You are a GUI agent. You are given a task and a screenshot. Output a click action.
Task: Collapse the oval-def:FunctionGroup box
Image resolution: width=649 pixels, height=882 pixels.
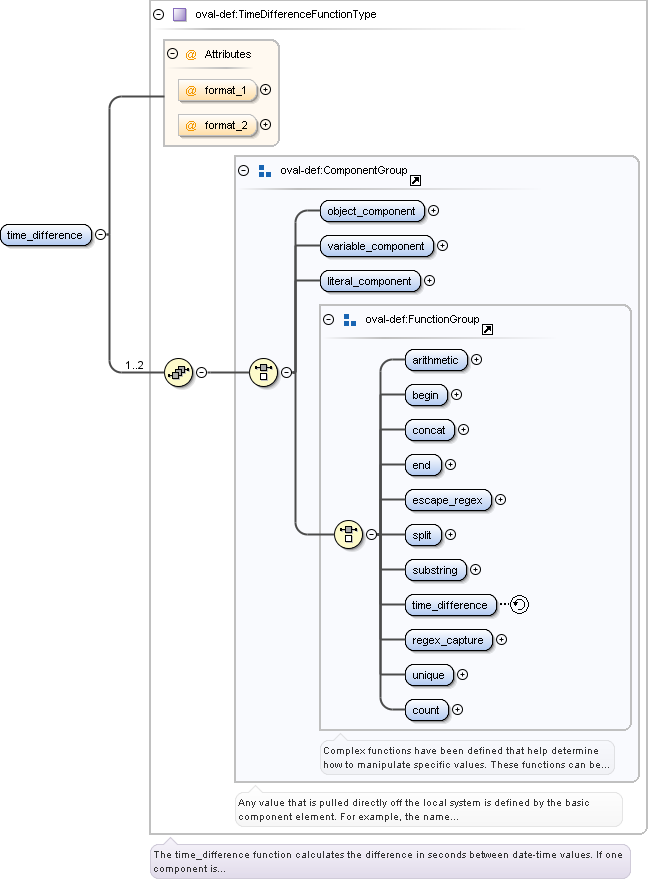328,320
